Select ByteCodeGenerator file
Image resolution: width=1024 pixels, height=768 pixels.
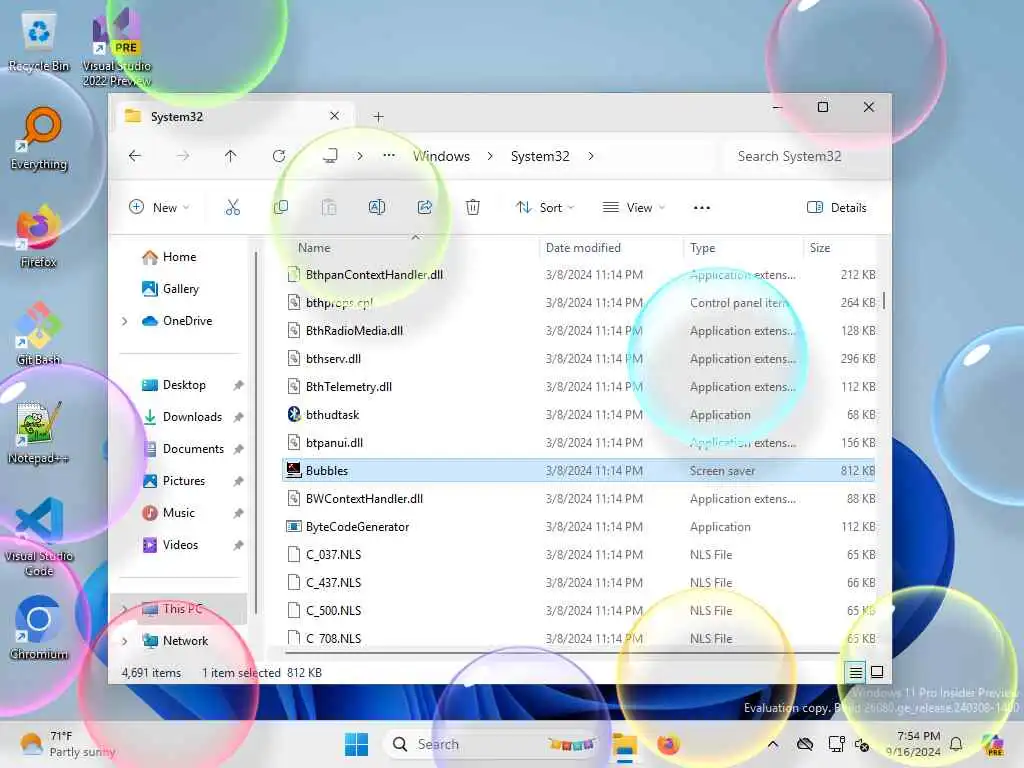[x=578, y=526]
